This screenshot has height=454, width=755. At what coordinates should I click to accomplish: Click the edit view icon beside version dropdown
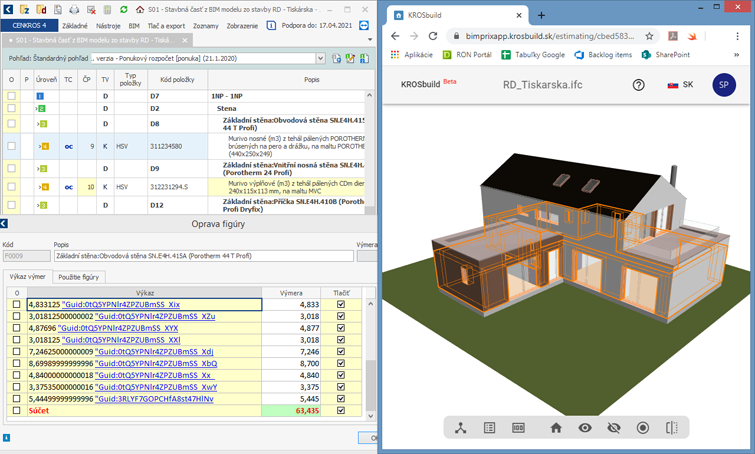[351, 58]
